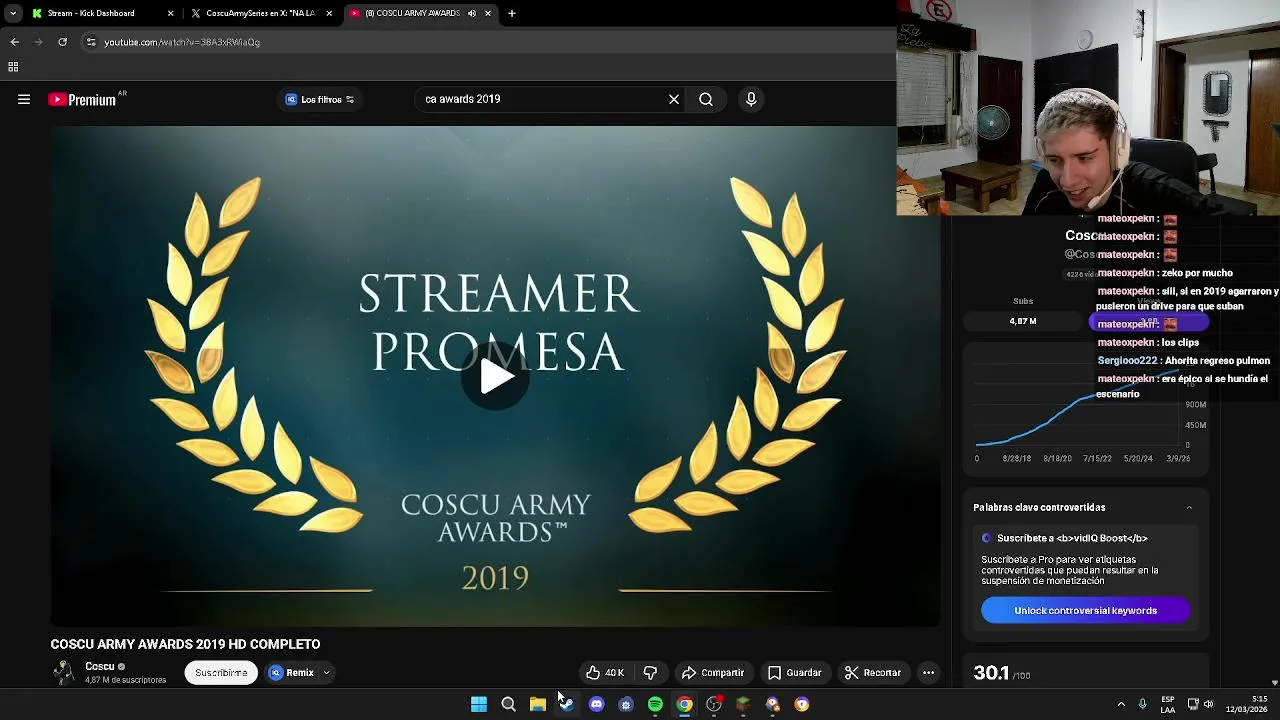1280x720 pixels.
Task: Share the video via Compartir
Action: (x=713, y=673)
